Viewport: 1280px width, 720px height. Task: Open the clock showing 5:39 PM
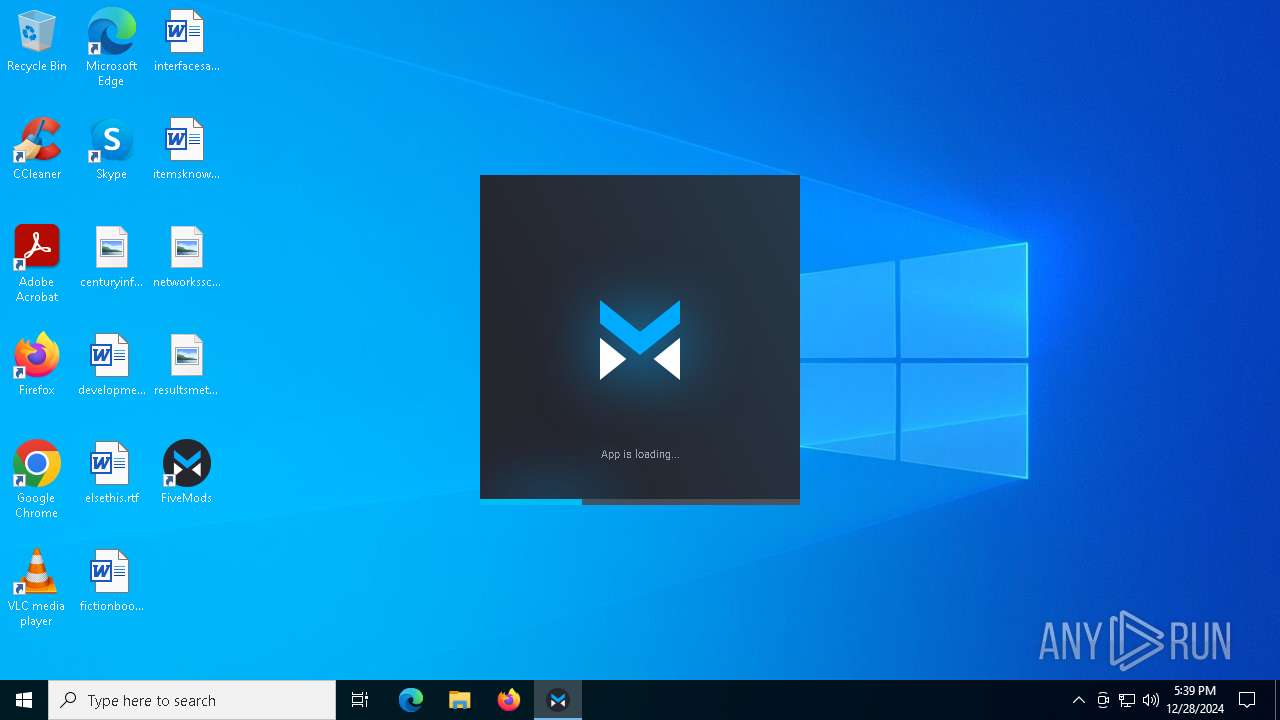[x=1195, y=700]
